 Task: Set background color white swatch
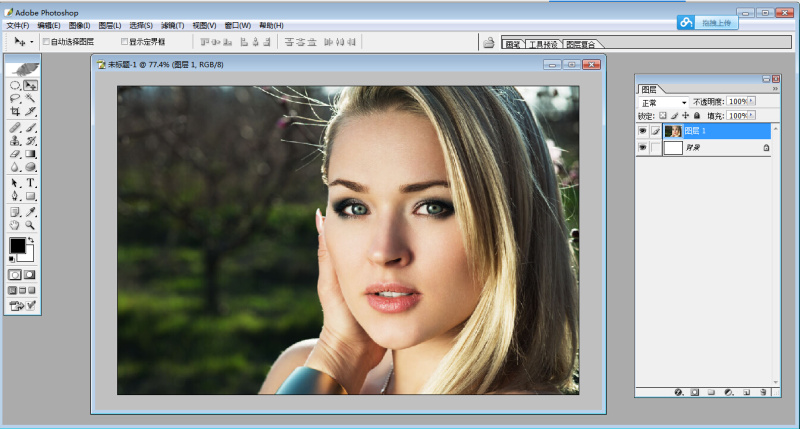28,255
